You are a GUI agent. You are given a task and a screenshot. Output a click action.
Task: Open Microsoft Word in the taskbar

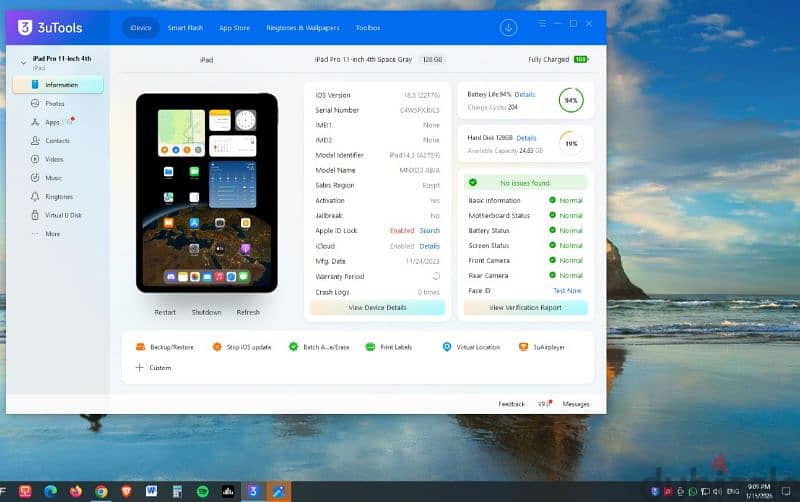point(152,491)
